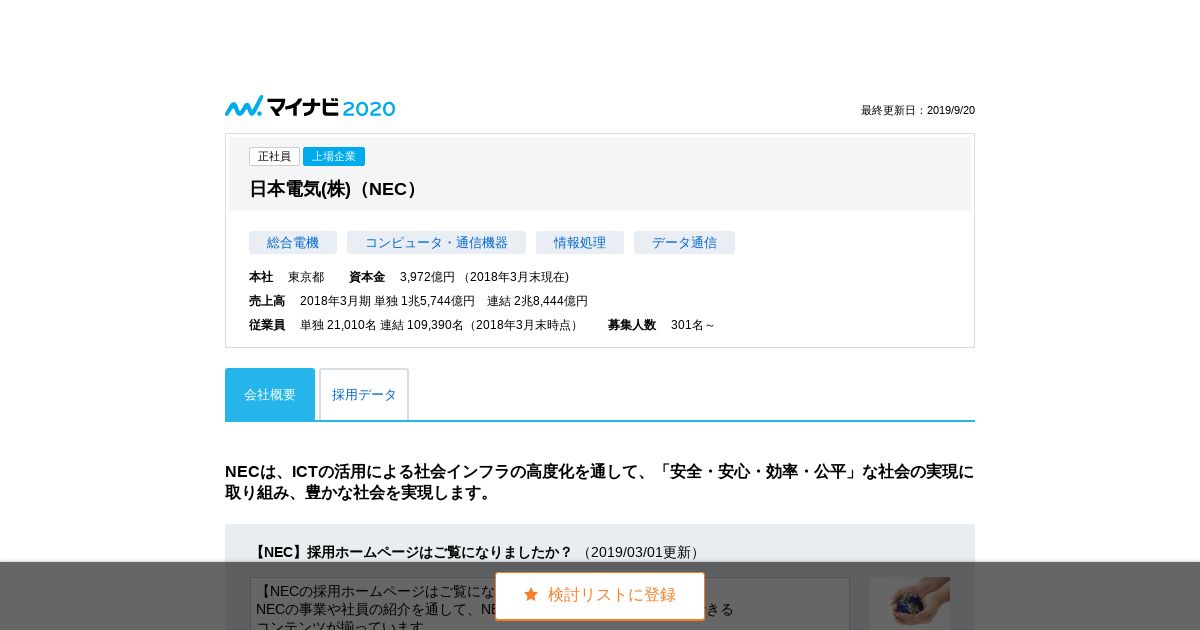Switch to the 採用データ tab
Image resolution: width=1200 pixels, height=630 pixels.
(364, 394)
